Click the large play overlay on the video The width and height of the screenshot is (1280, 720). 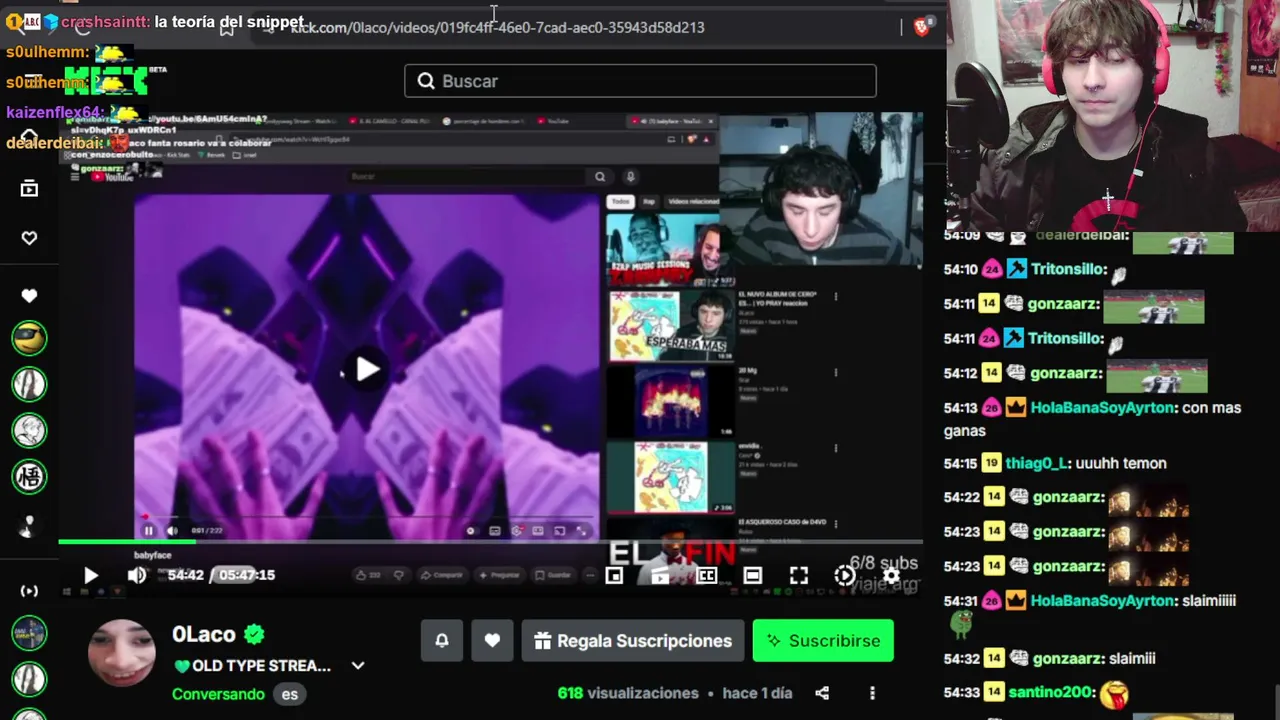pos(368,370)
